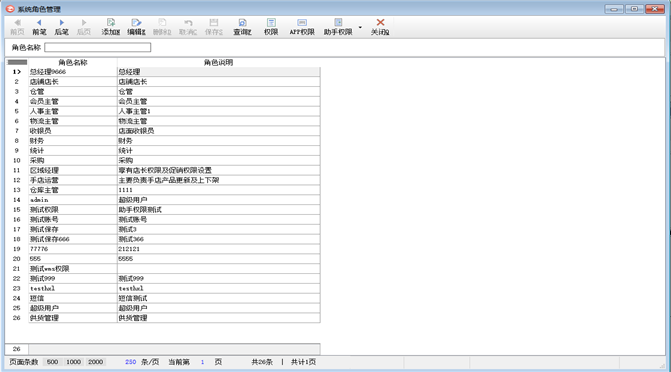Screen dimensions: 671x372
Task: Select description cell 店面收银员
Action: point(218,131)
